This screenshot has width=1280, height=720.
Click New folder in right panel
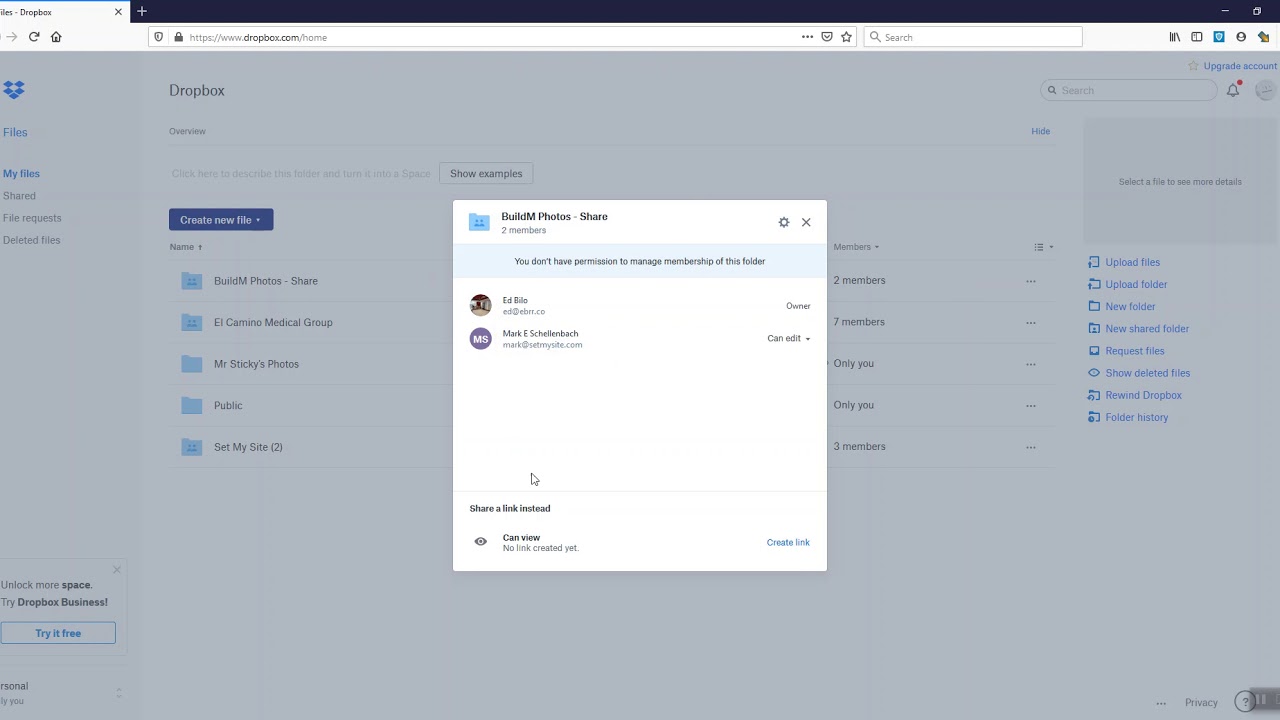[x=1130, y=306]
